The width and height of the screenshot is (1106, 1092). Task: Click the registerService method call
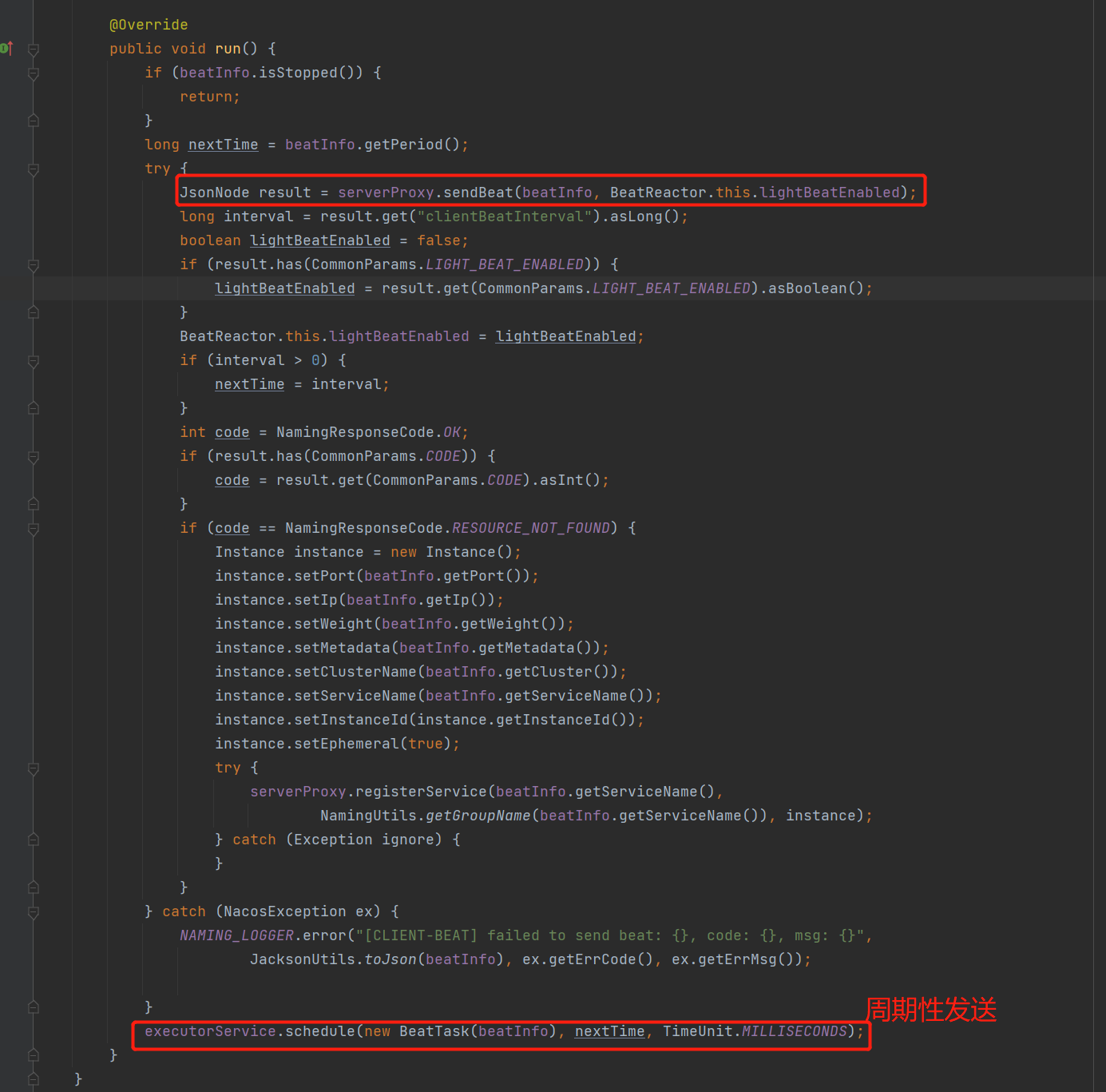421,792
